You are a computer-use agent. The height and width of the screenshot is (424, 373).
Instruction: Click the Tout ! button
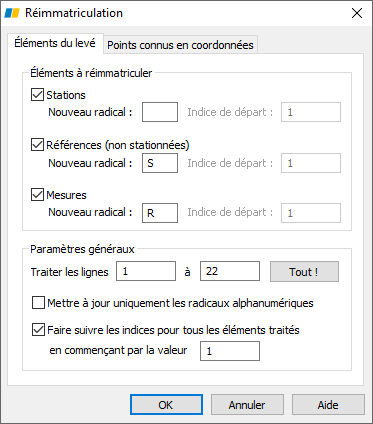pos(304,272)
